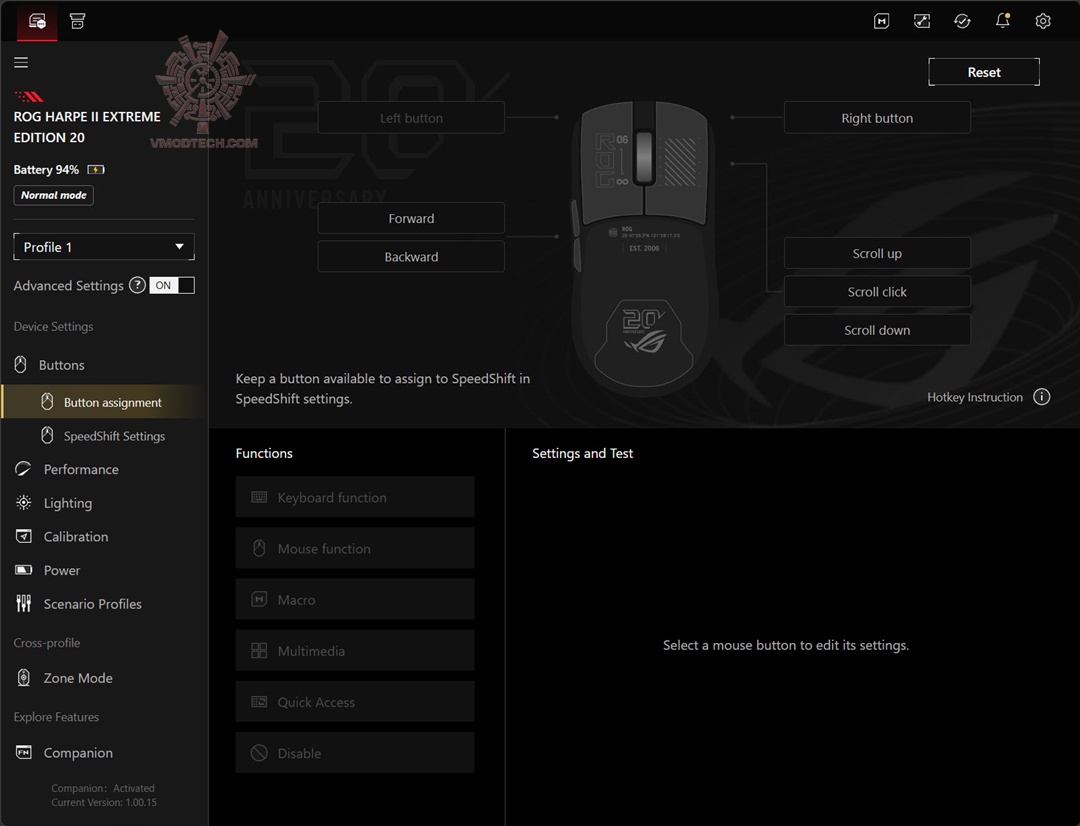The width and height of the screenshot is (1080, 826).
Task: Select the Scroll down assignment
Action: 877,330
